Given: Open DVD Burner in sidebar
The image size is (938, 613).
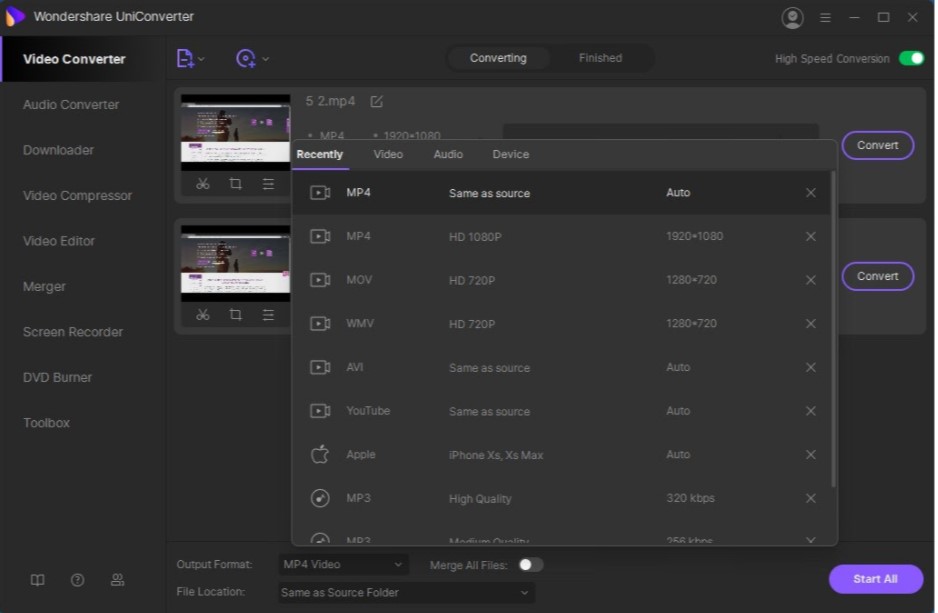Looking at the screenshot, I should [57, 377].
